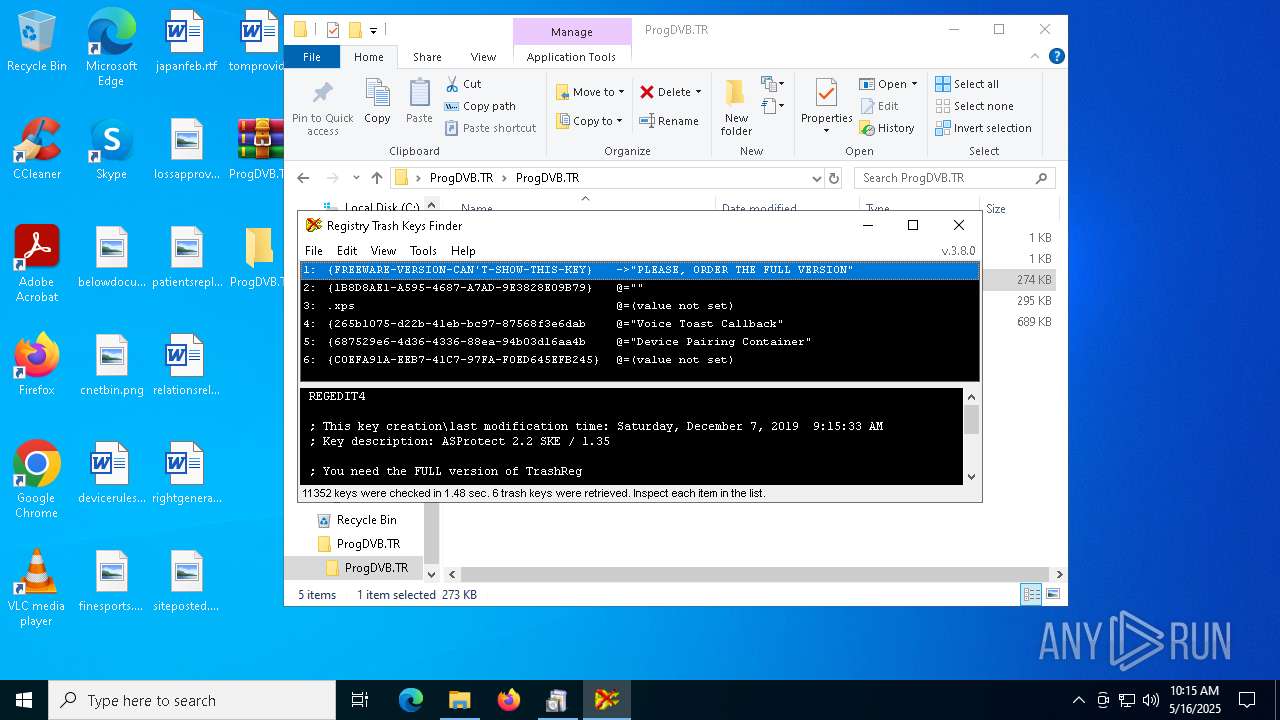This screenshot has width=1280, height=720.
Task: Select trash key row 2 {1B8D8AE1-A595...}
Action: tap(639, 288)
